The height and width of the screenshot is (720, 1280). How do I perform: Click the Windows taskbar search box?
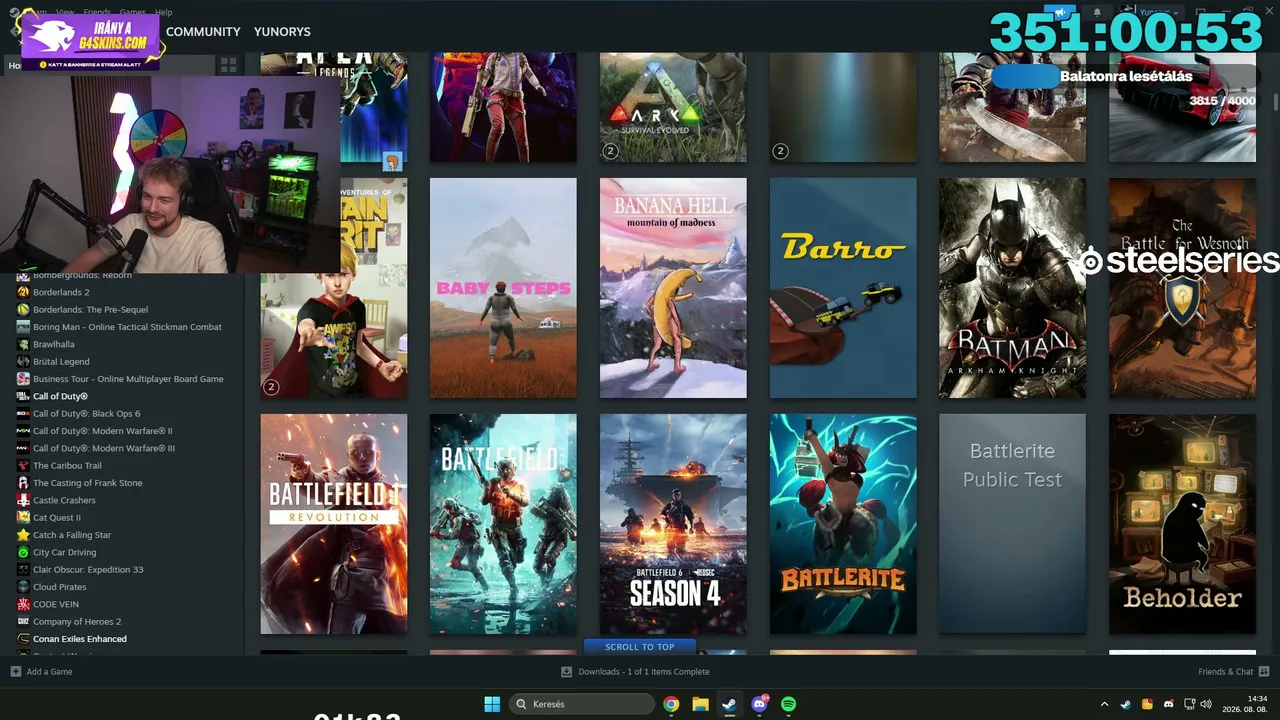click(x=582, y=704)
